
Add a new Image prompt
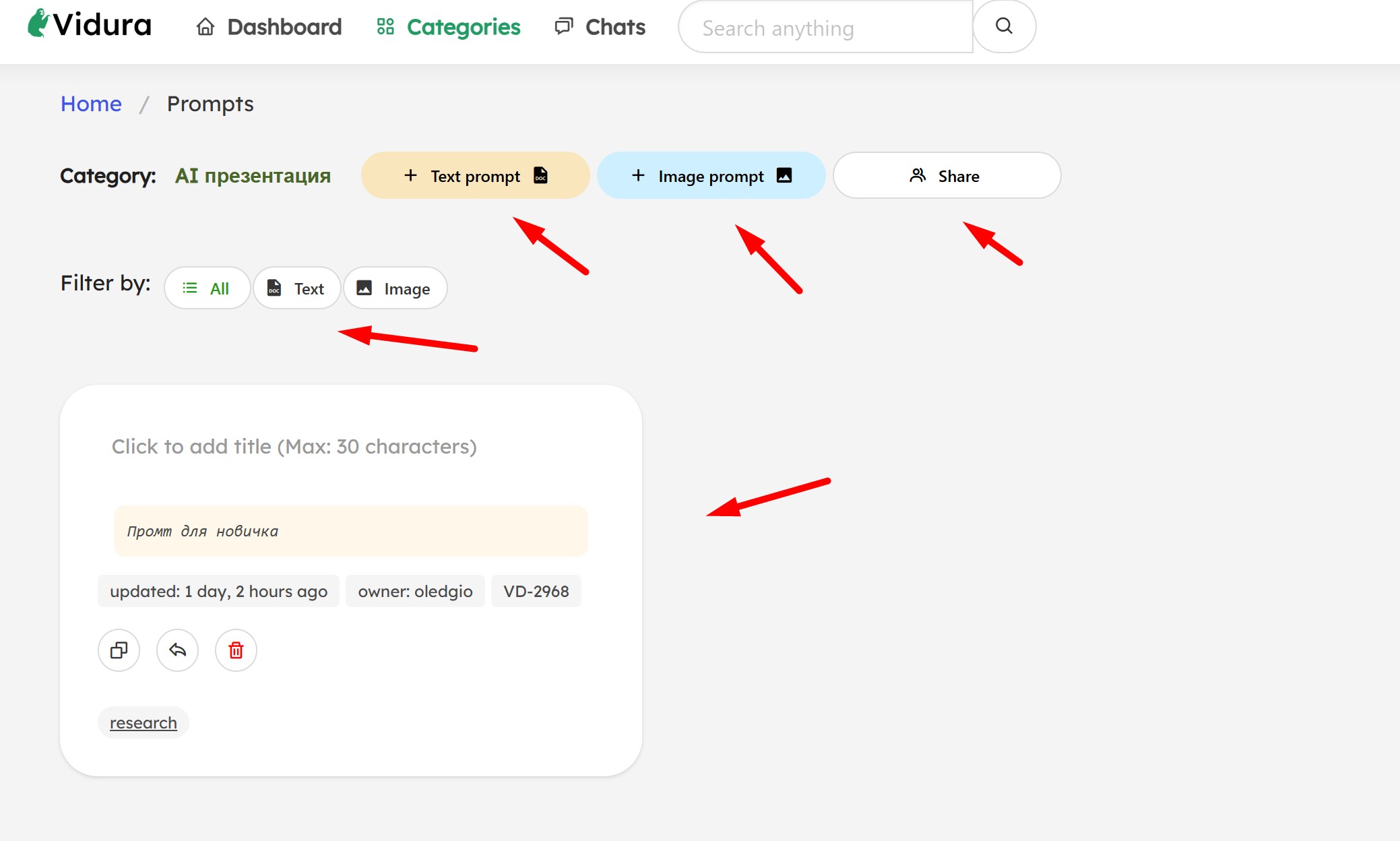pos(711,176)
